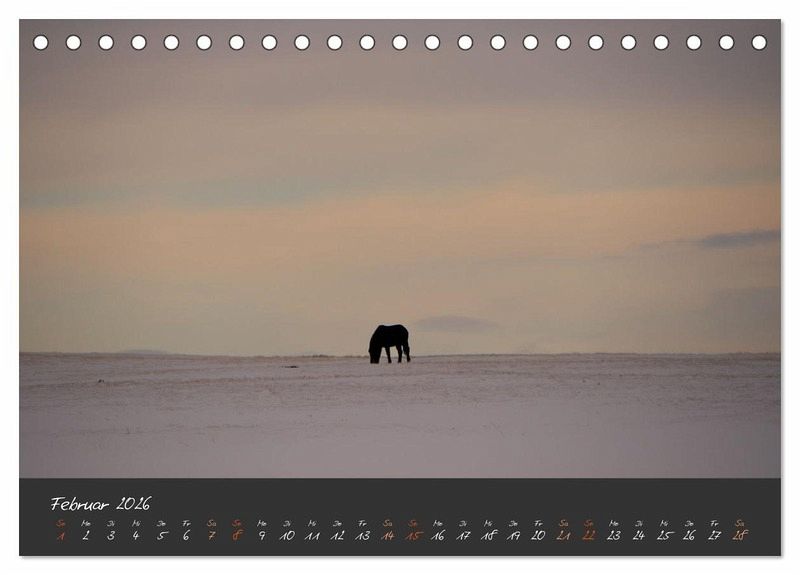Click the "Mo" weekday label above 2

(86, 523)
